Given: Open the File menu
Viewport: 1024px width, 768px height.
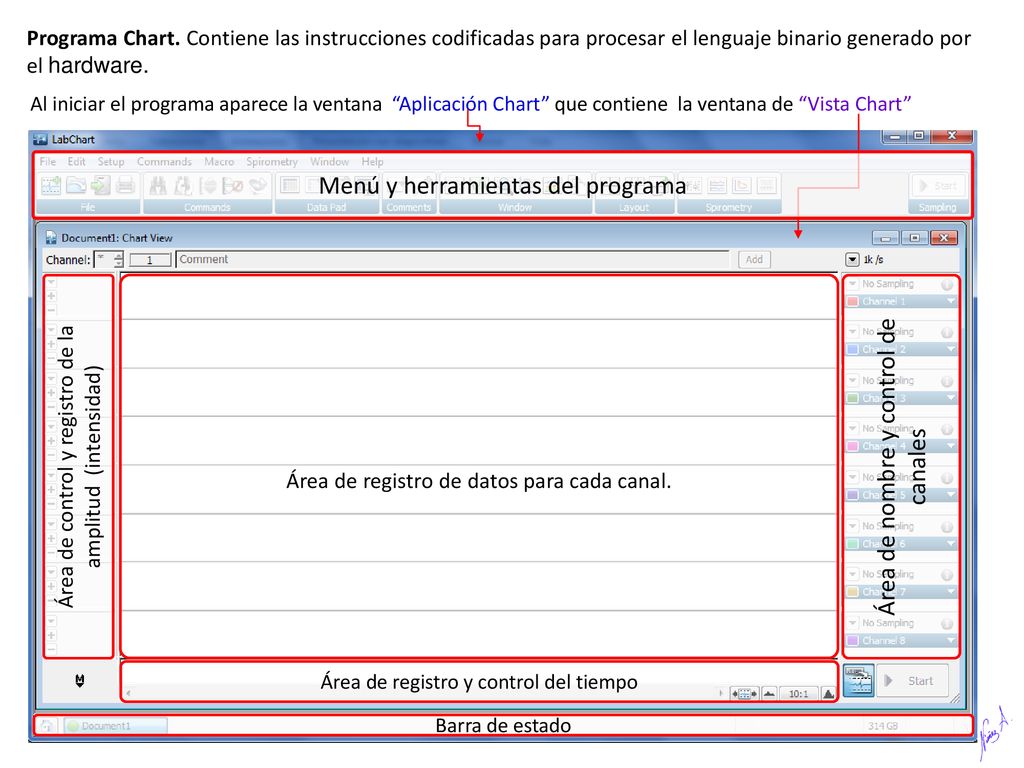Looking at the screenshot, I should (x=48, y=161).
